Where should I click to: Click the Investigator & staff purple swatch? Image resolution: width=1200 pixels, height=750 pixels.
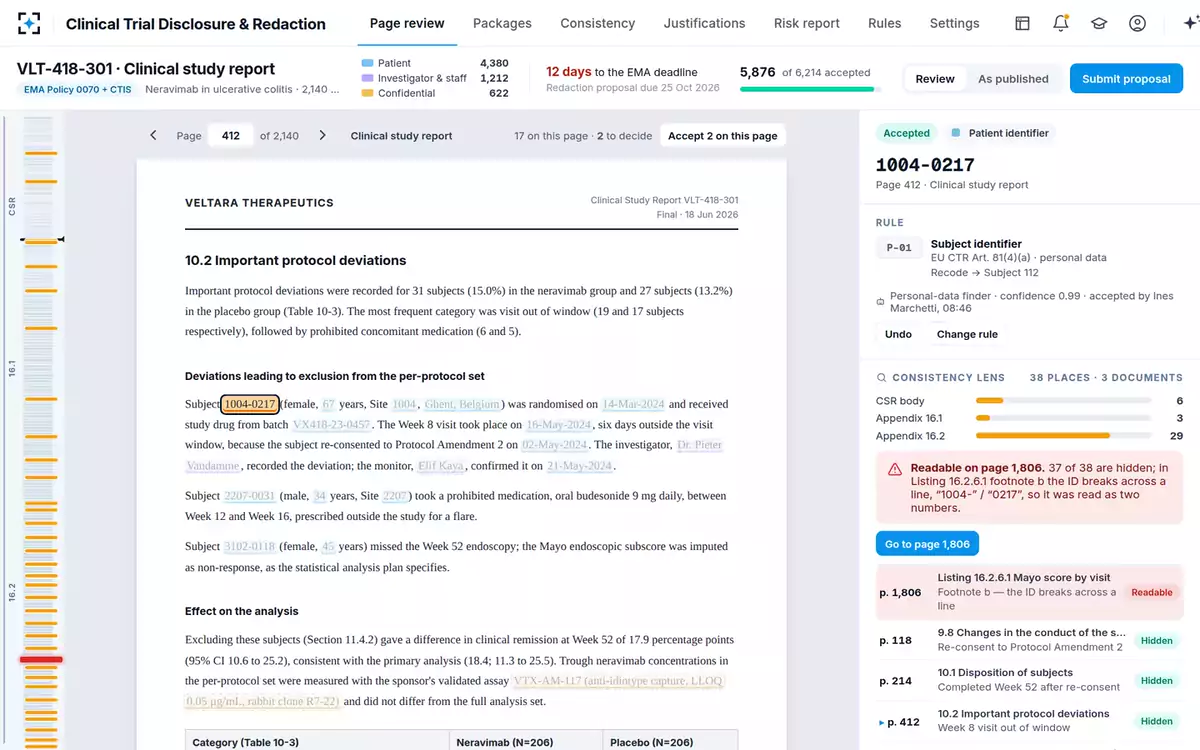[x=367, y=78]
